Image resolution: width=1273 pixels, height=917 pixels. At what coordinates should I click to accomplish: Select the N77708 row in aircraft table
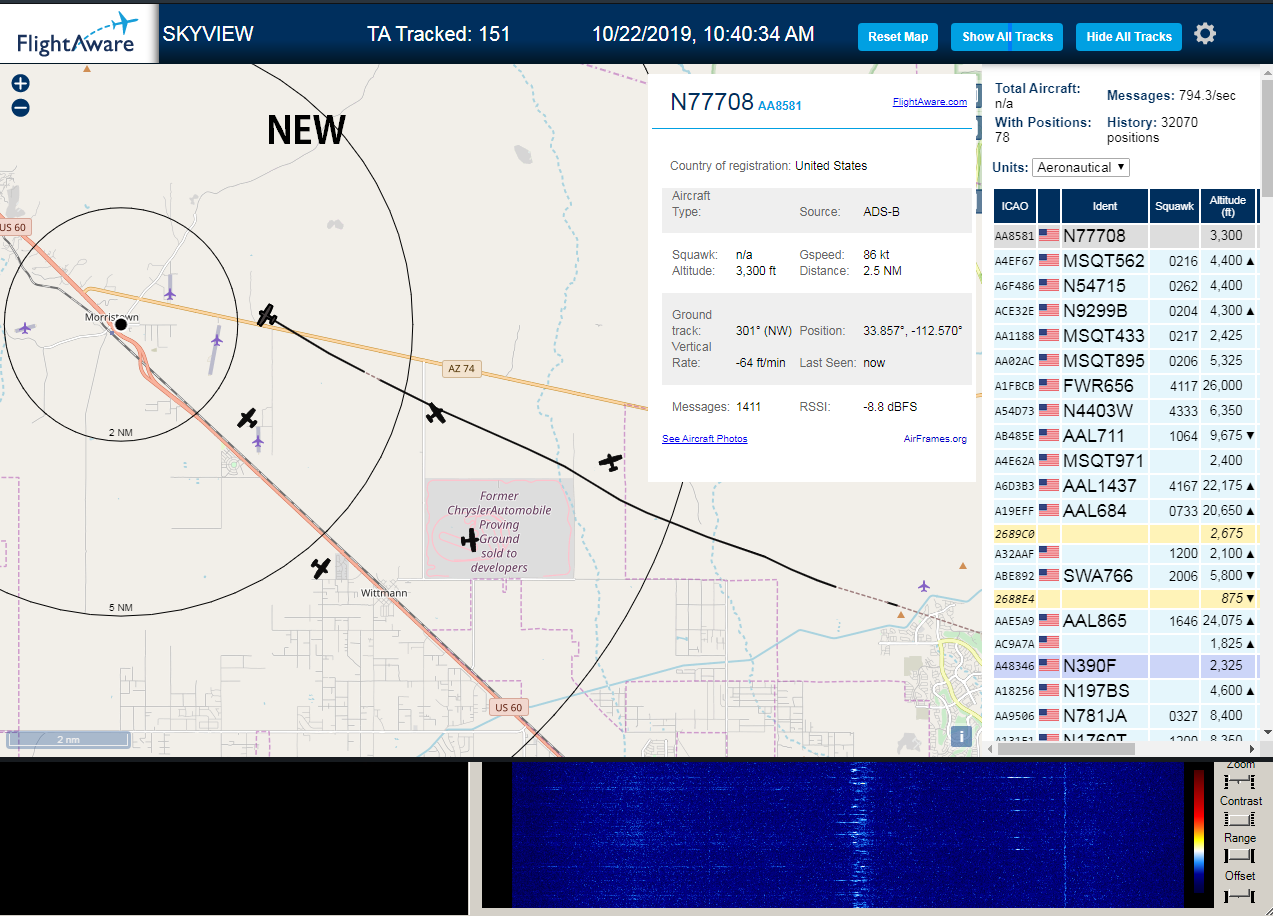[x=1125, y=236]
